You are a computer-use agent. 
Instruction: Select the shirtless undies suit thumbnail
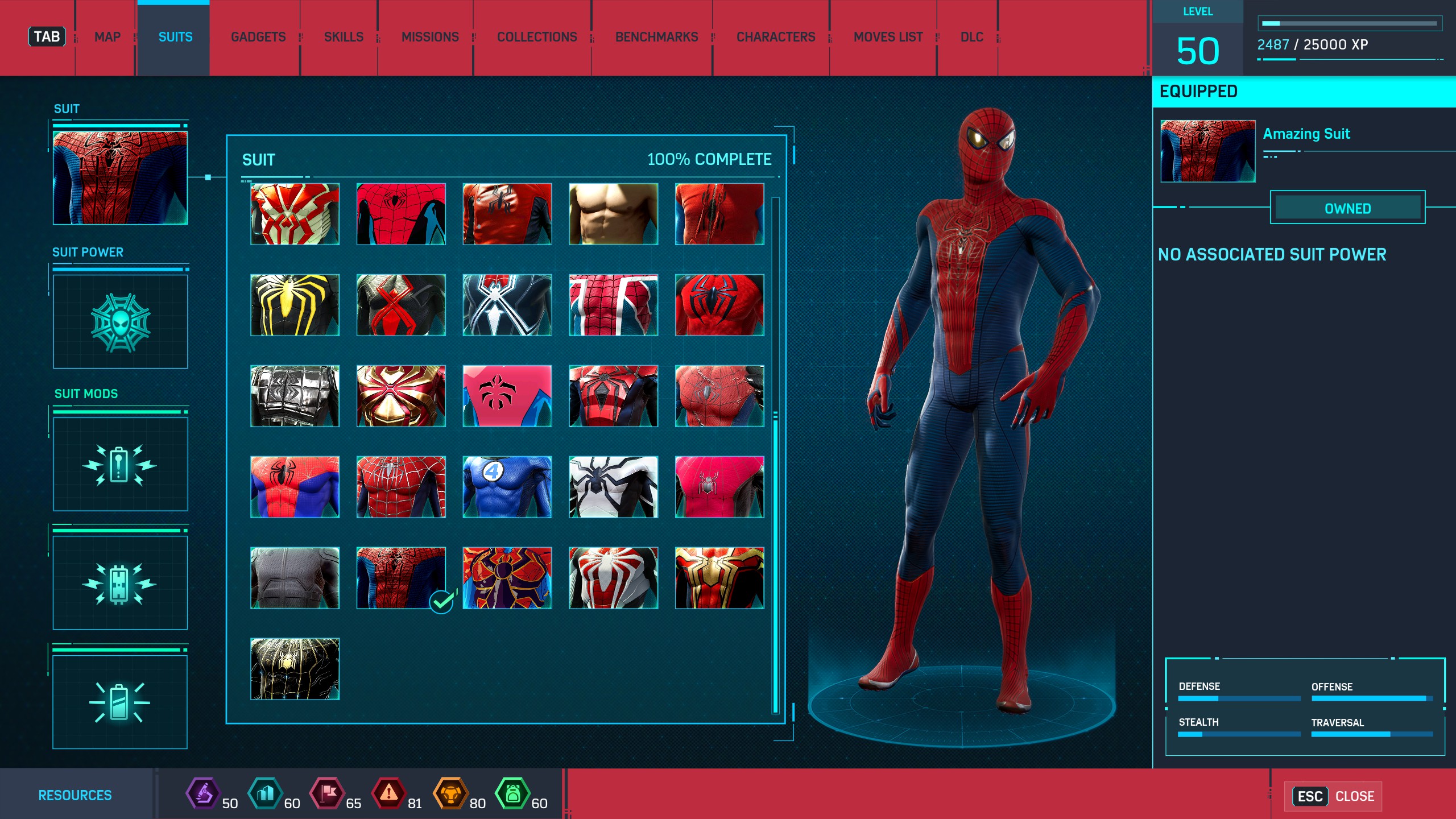click(x=613, y=214)
